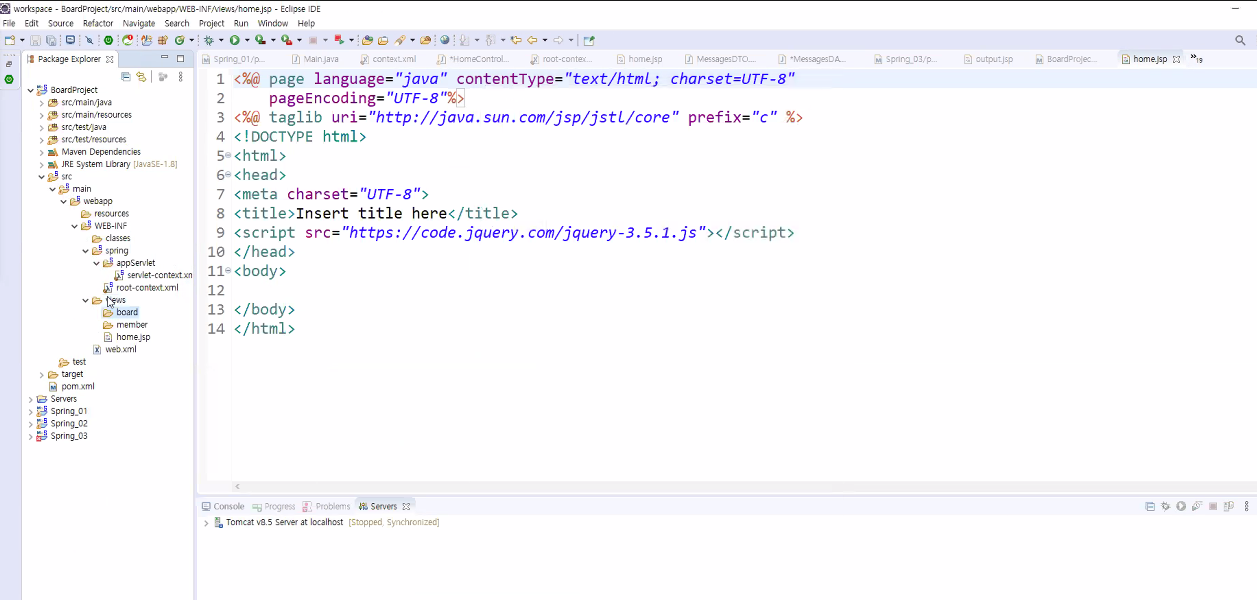The width and height of the screenshot is (1257, 600).
Task: Start the server in profile mode
Action: tap(1197, 507)
